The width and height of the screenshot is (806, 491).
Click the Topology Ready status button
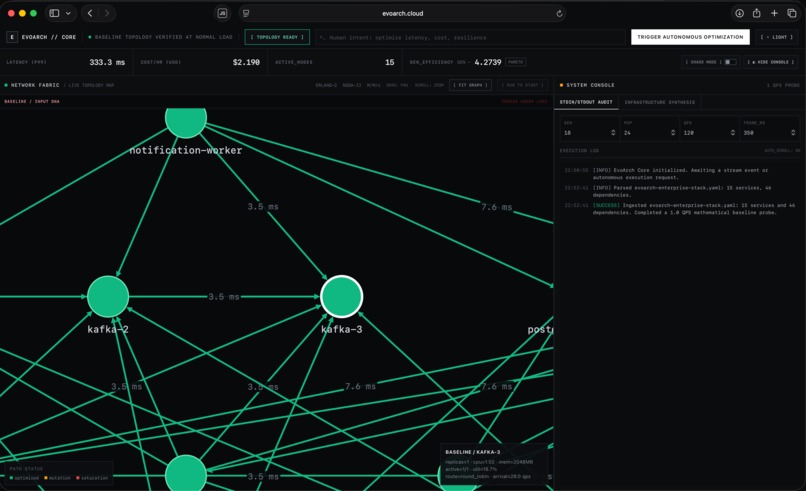(277, 37)
